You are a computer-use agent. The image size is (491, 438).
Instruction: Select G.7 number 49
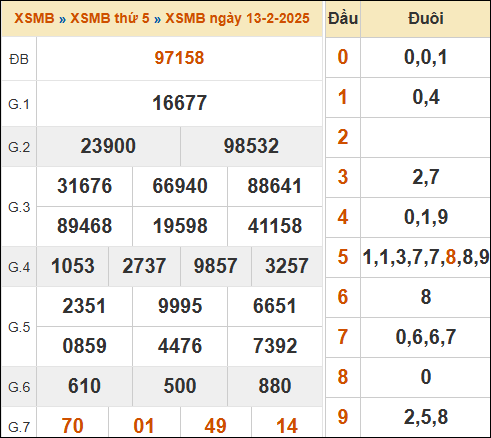tap(215, 426)
